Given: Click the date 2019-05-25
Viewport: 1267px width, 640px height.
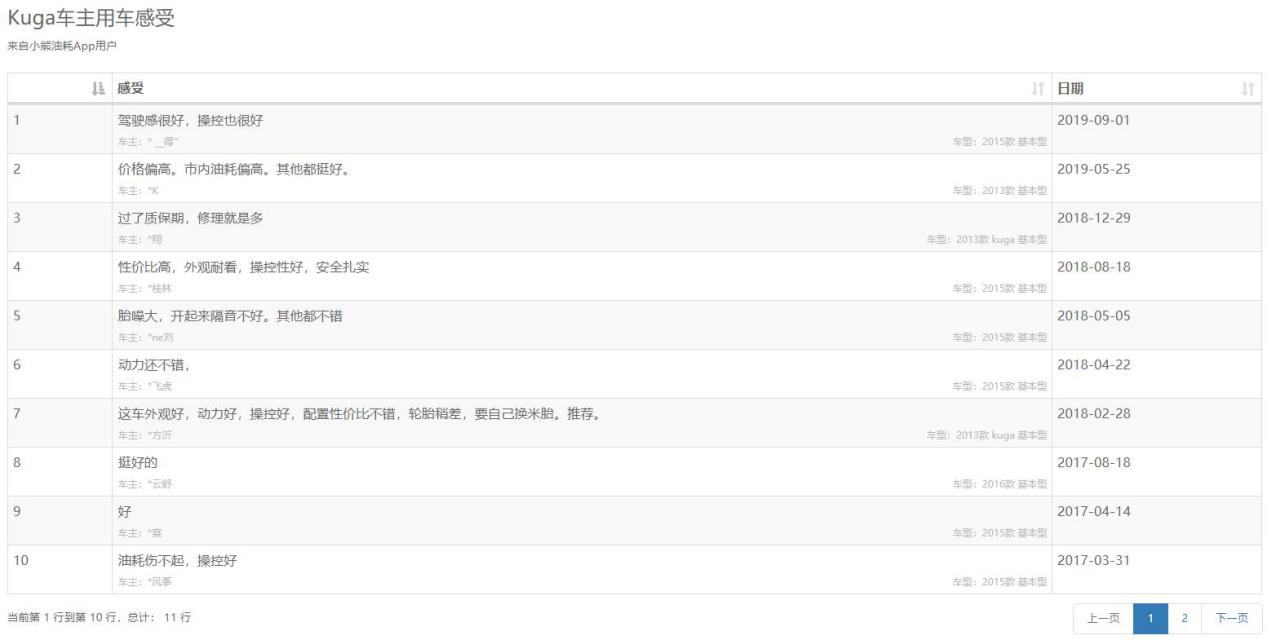Looking at the screenshot, I should [x=1094, y=169].
